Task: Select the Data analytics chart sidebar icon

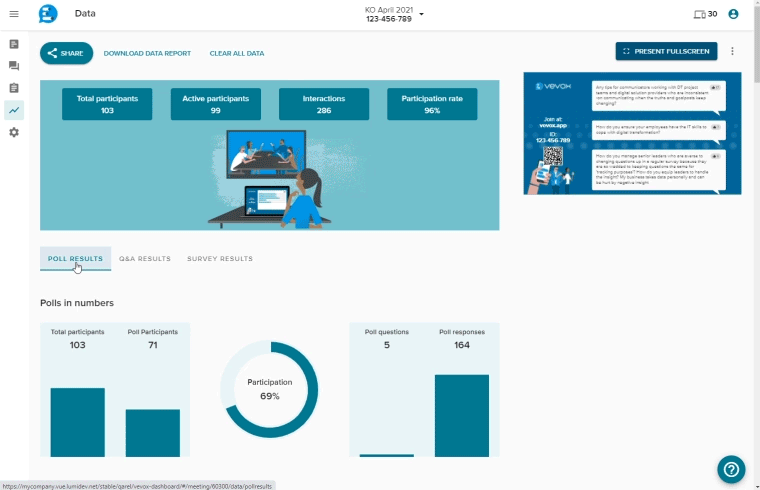Action: [14, 110]
